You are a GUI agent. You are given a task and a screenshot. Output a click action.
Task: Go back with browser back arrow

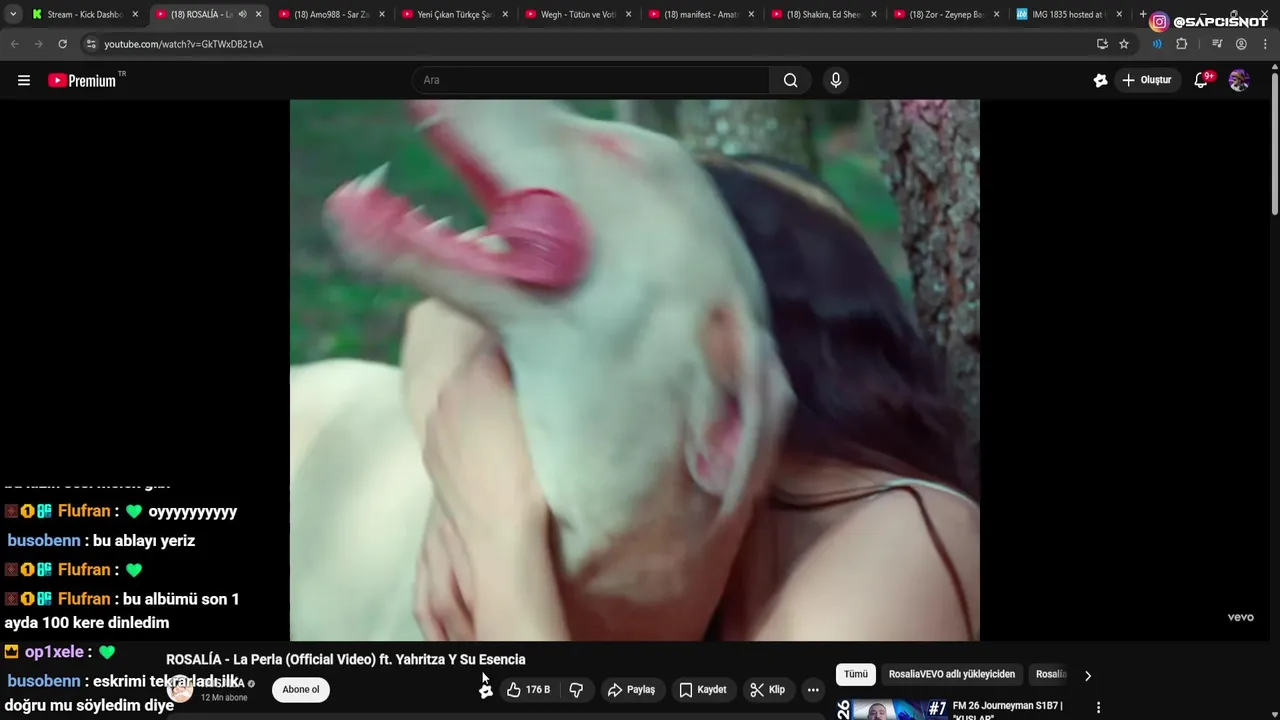coord(14,44)
